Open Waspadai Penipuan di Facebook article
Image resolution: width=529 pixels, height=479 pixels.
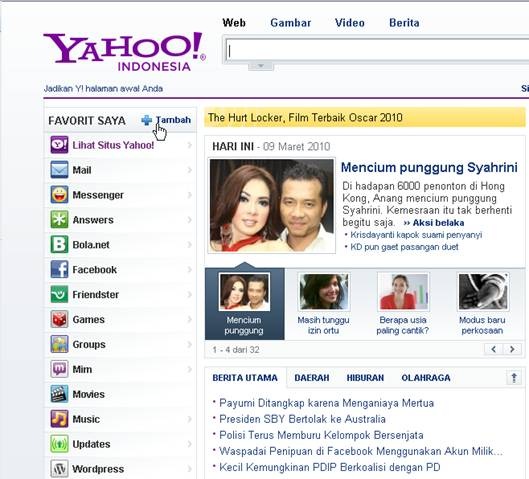361,451
